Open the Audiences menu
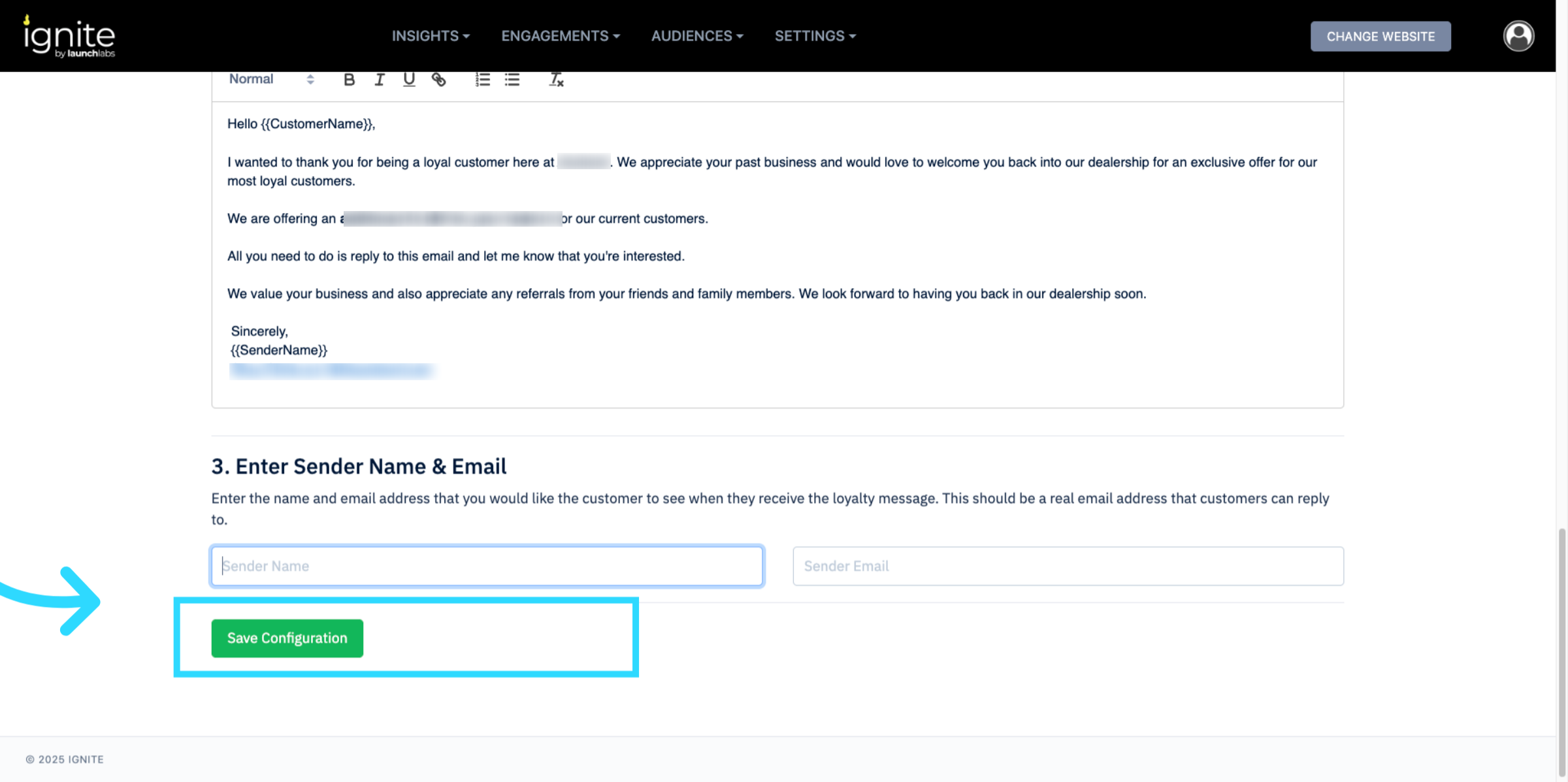The height and width of the screenshot is (782, 1568). [697, 36]
